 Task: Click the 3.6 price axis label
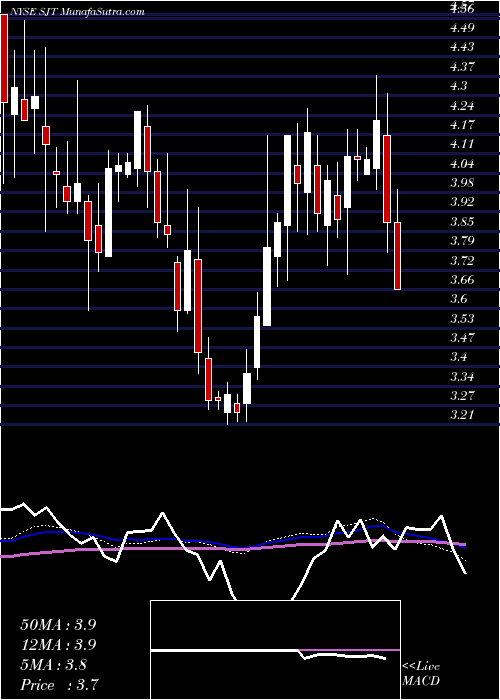(x=459, y=299)
